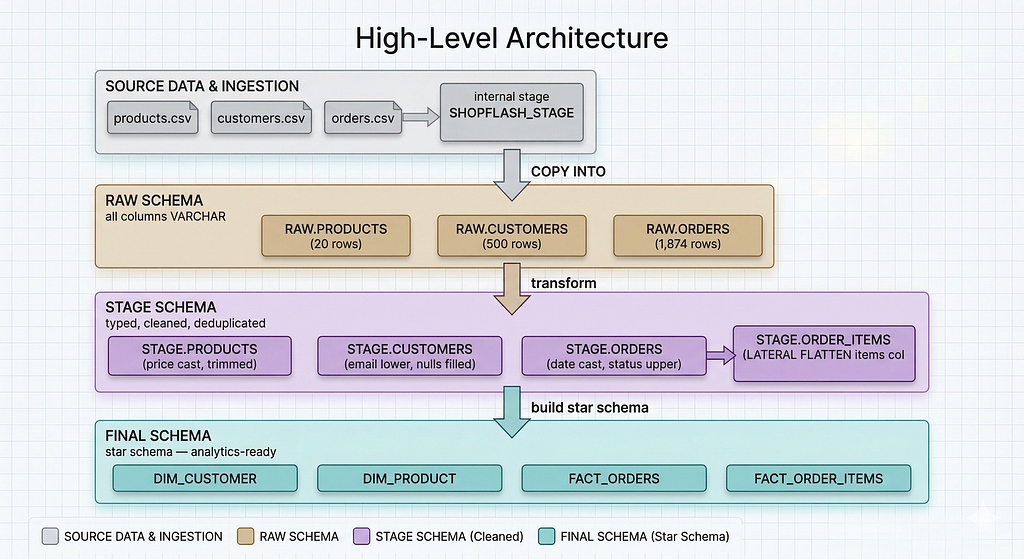Screen dimensions: 1024x559
Task: Select the SHOPFLASH_STAGE internal stage box
Action: tap(511, 112)
